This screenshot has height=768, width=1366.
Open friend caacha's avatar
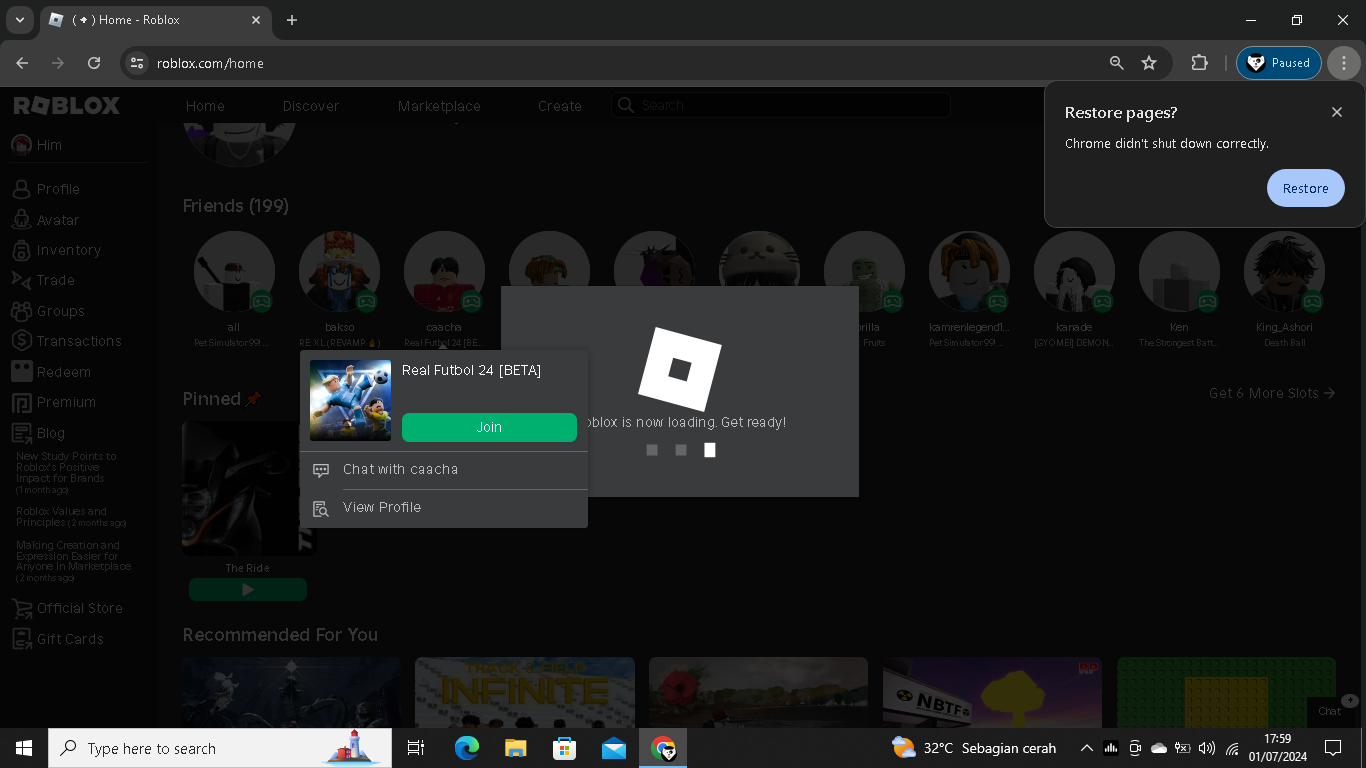[444, 272]
